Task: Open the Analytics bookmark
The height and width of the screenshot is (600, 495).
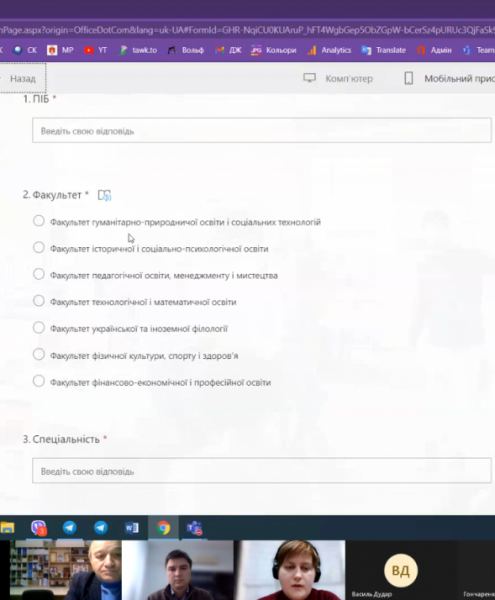Action: [x=329, y=50]
